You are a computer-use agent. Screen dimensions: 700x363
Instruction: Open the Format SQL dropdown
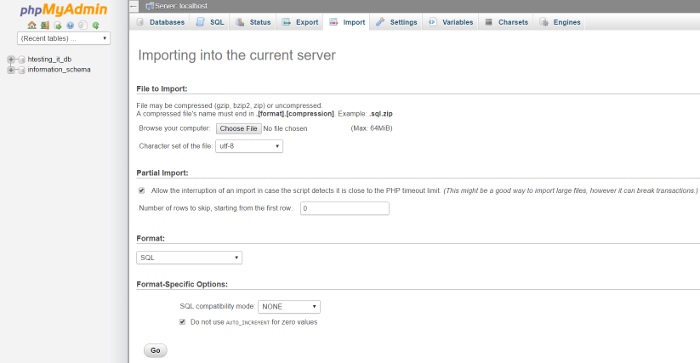pyautogui.click(x=189, y=258)
